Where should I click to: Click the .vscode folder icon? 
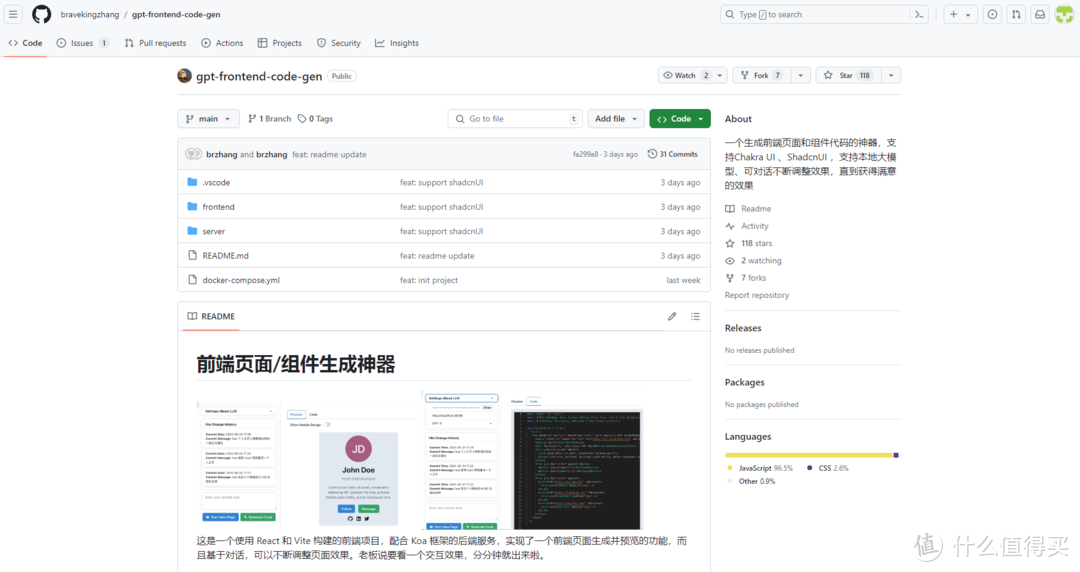coord(192,182)
